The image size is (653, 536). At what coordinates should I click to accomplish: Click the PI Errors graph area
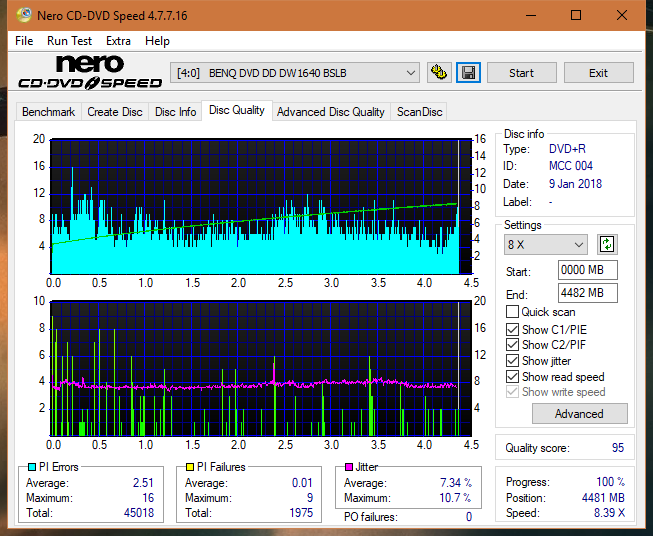pyautogui.click(x=261, y=207)
